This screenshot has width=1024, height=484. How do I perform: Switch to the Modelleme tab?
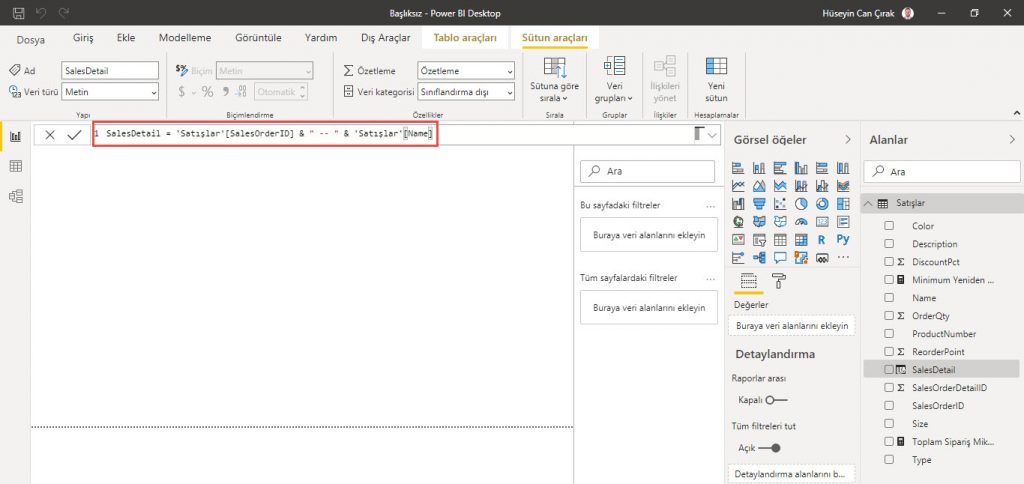[x=185, y=38]
